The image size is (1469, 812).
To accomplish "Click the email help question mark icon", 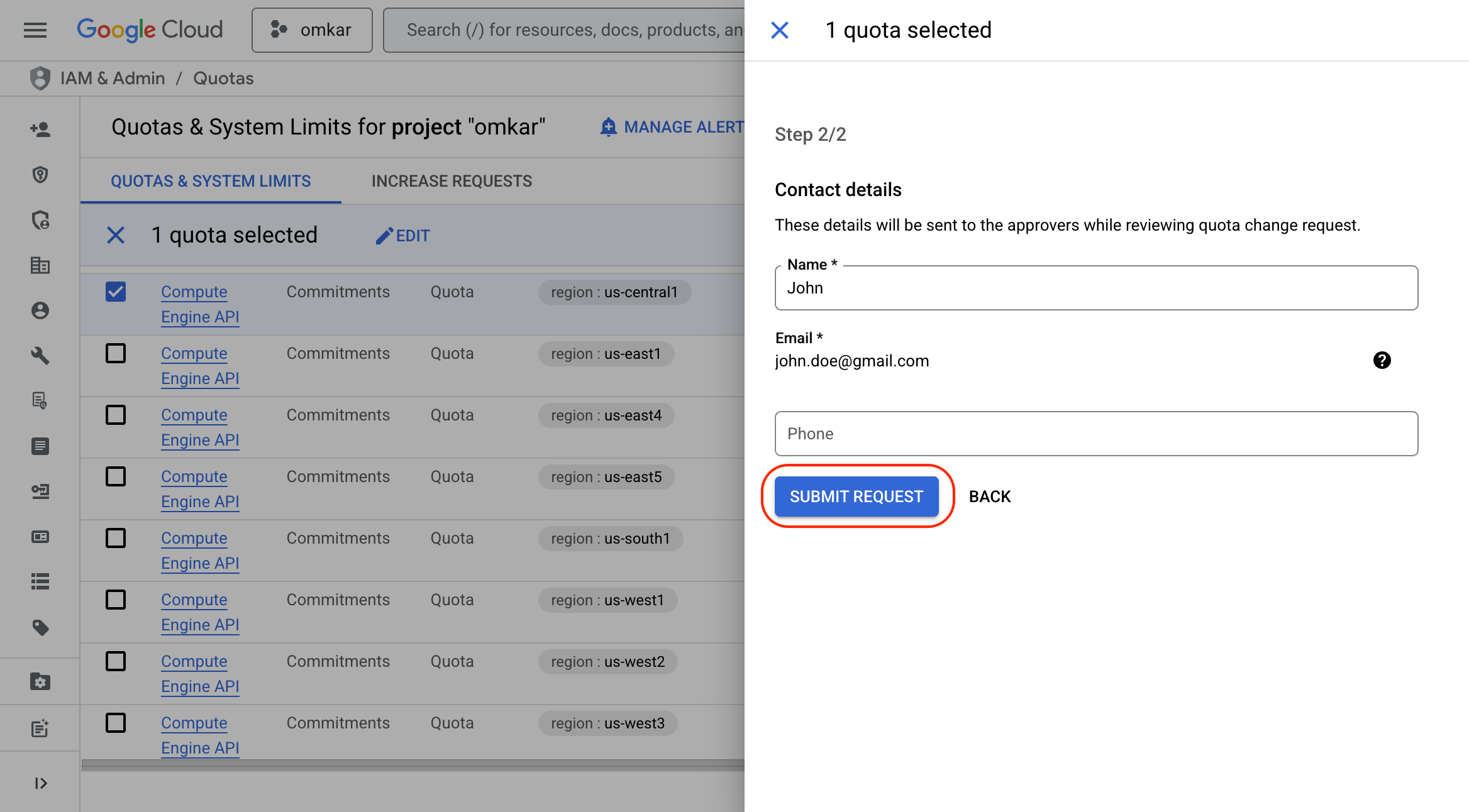I will click(x=1382, y=360).
